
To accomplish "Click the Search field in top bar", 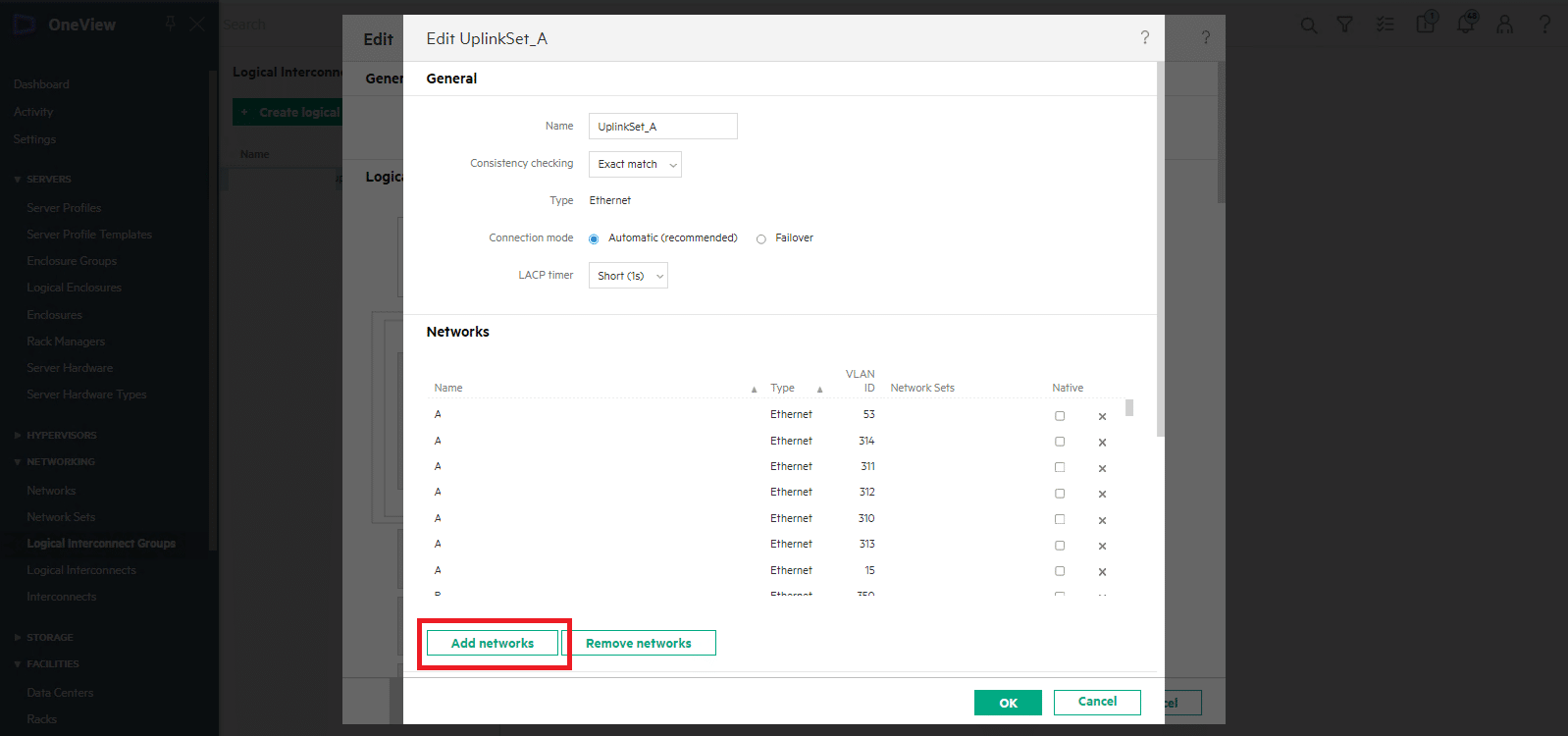I will click(x=244, y=25).
